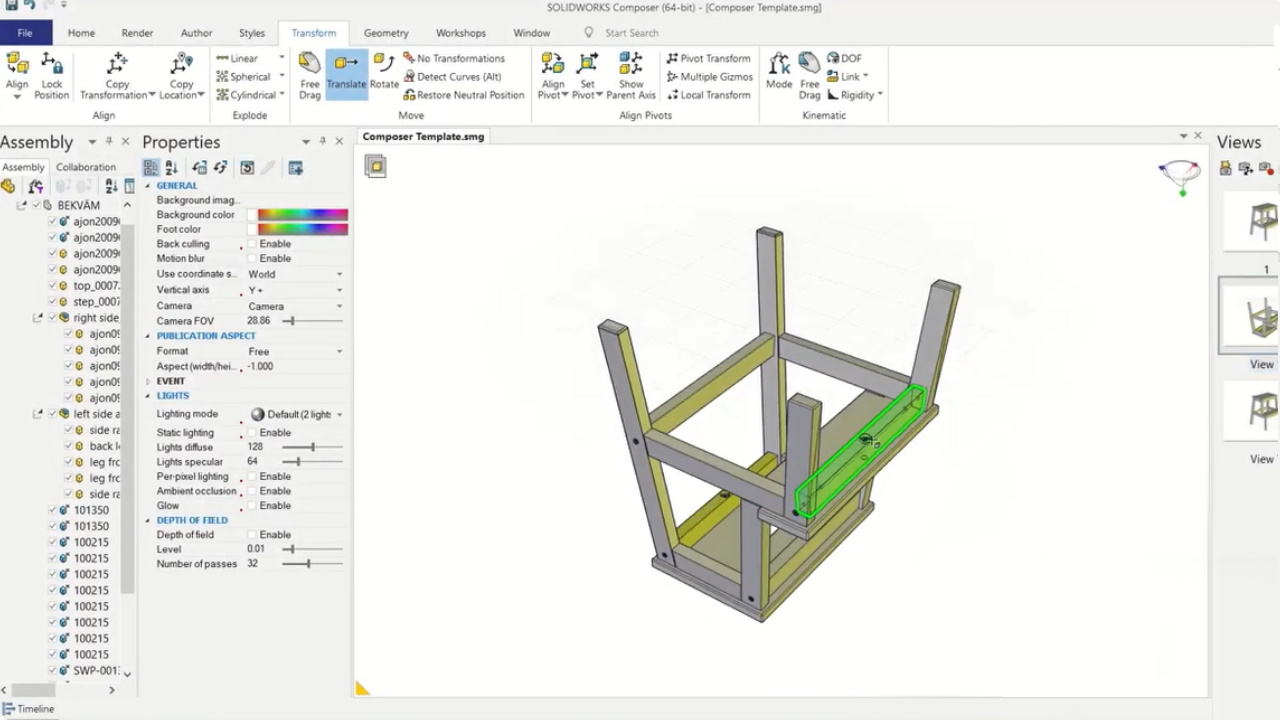Enable the Back culling checkbox
Viewport: 1280px width, 720px height.
pyautogui.click(x=253, y=244)
